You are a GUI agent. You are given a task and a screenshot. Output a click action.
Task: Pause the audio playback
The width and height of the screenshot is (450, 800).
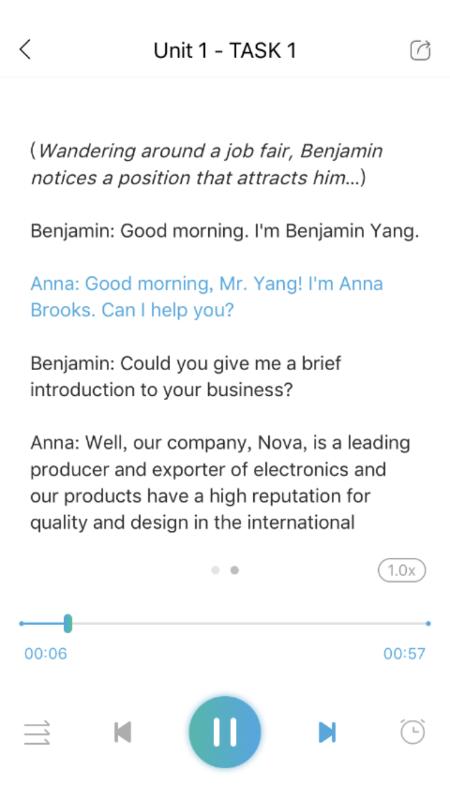[224, 732]
